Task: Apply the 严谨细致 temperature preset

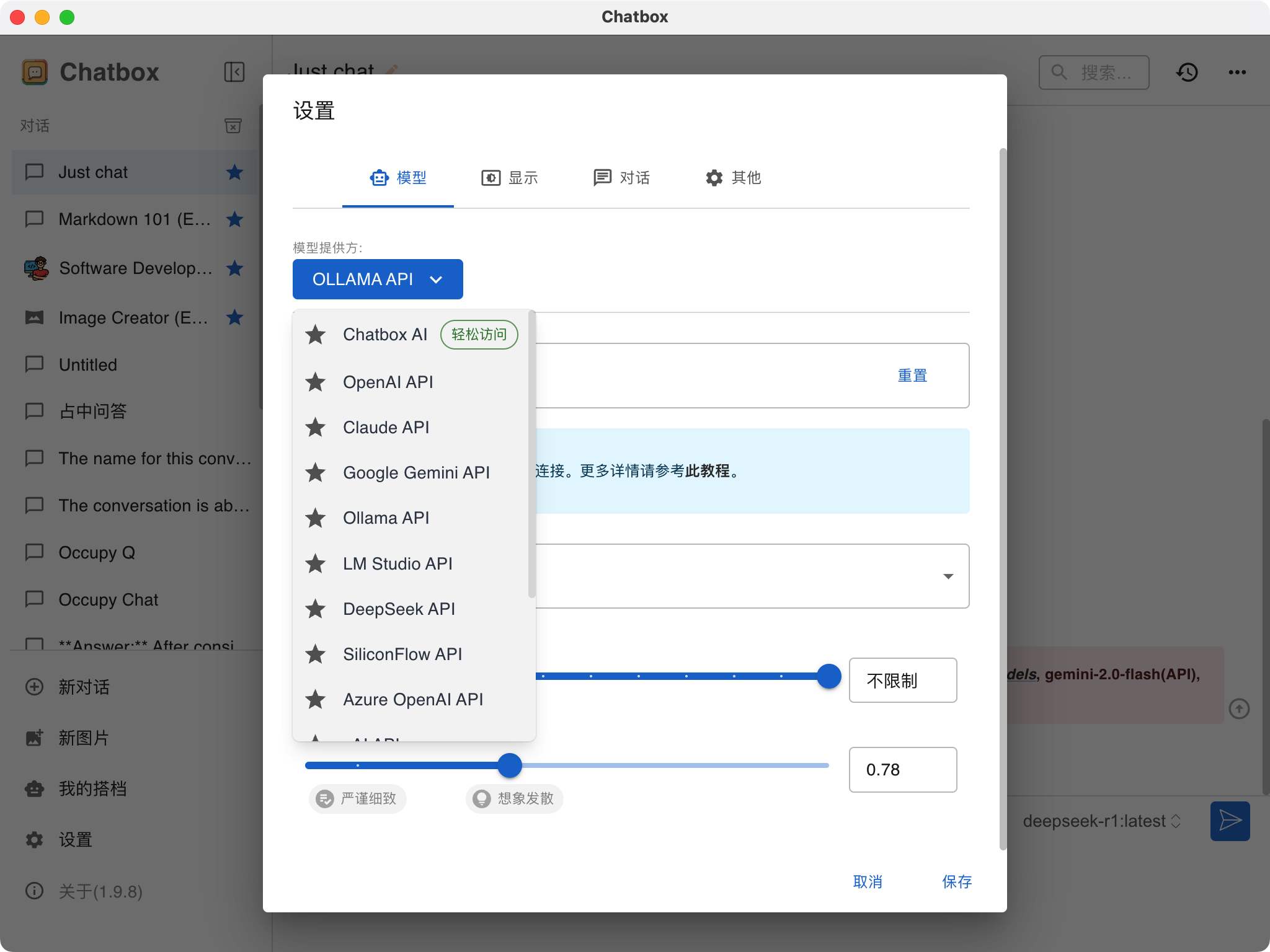Action: click(x=357, y=798)
